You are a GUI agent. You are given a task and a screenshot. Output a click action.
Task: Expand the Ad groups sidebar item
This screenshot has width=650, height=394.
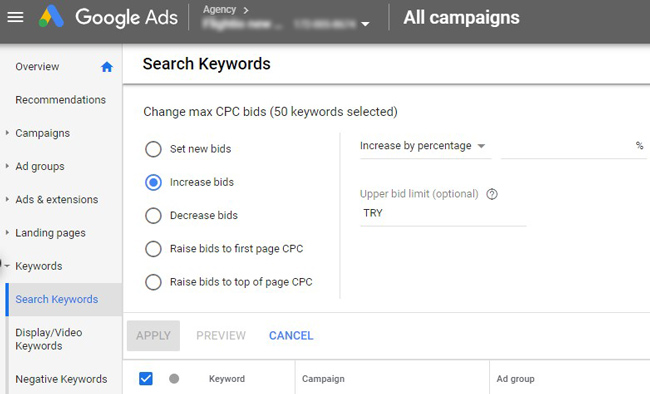(7, 166)
